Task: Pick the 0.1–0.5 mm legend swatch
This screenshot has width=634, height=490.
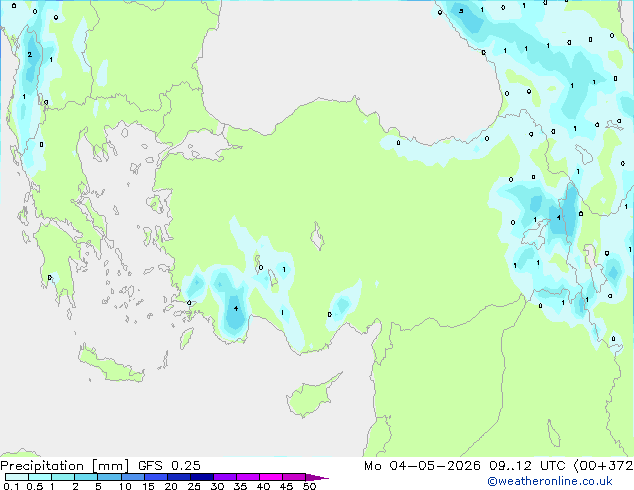Action: (17, 477)
